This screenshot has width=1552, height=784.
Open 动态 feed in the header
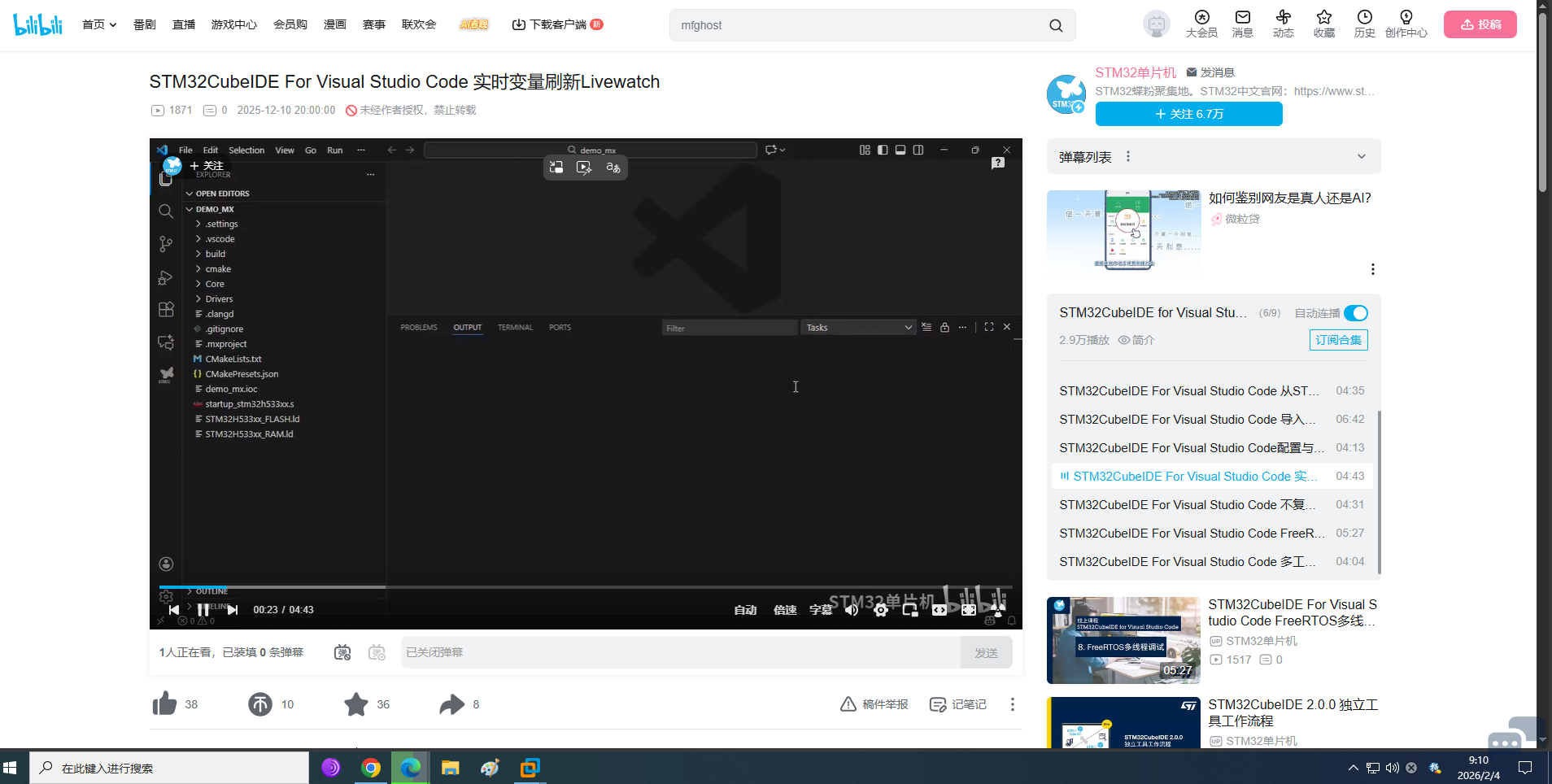click(1283, 24)
